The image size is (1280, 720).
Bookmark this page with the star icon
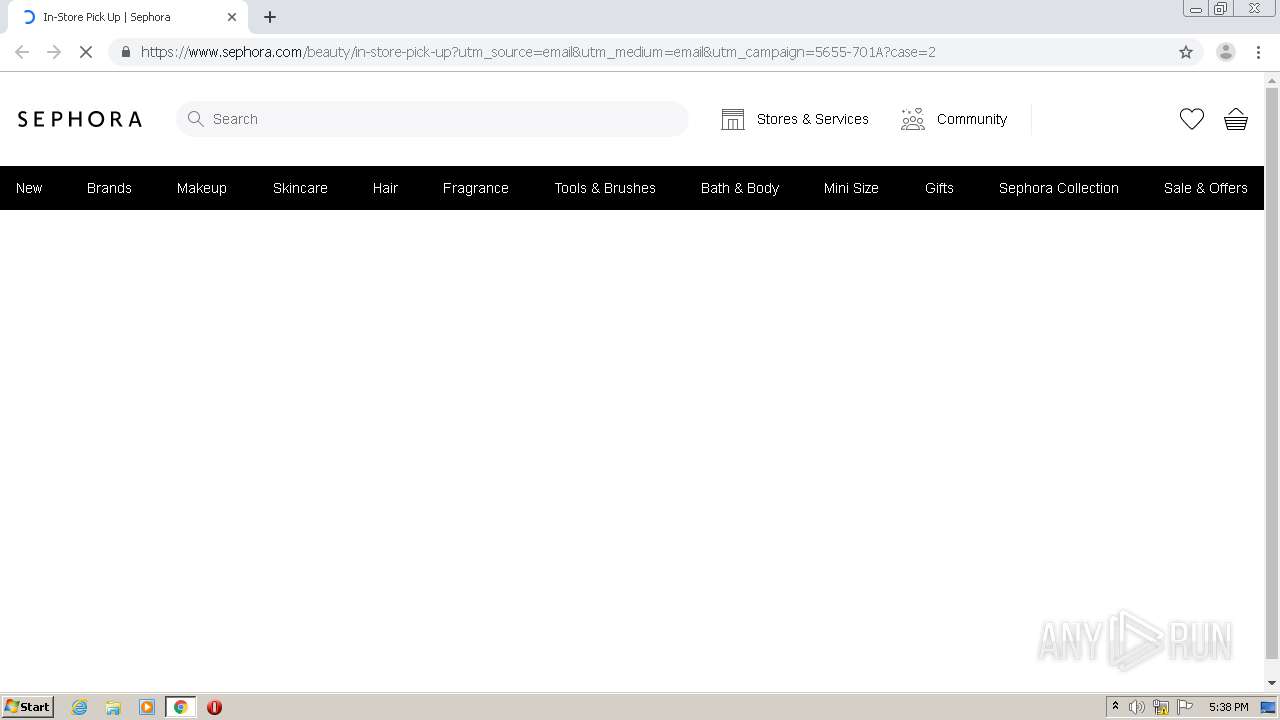coord(1186,52)
